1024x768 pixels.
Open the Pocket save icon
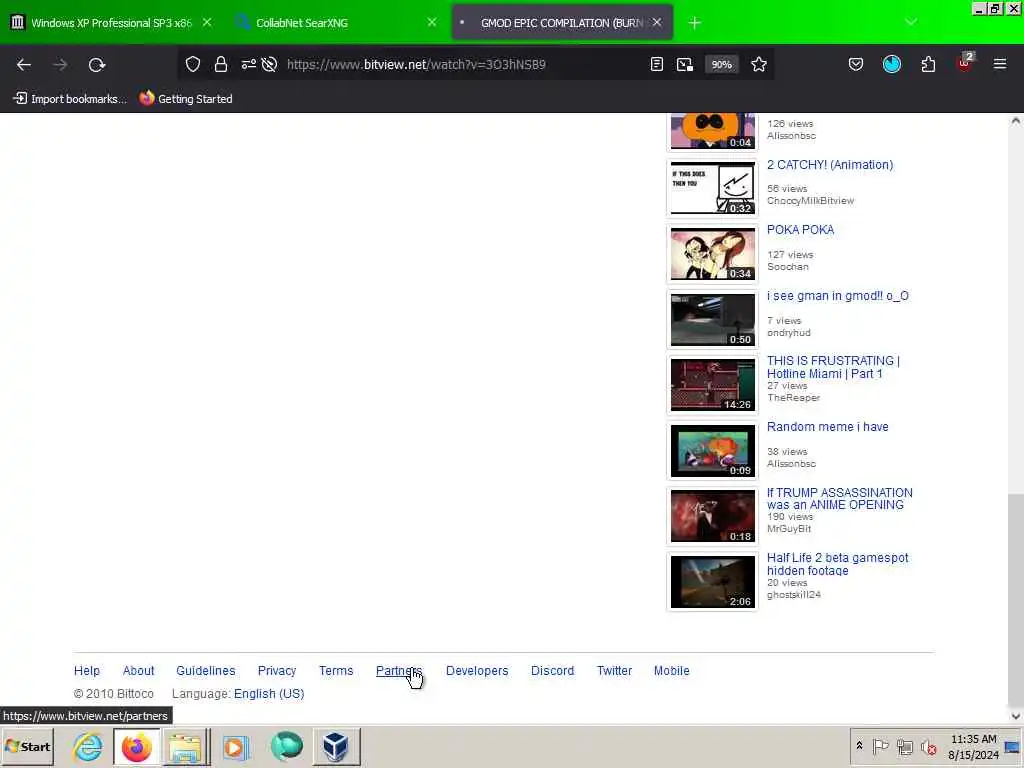(x=856, y=64)
